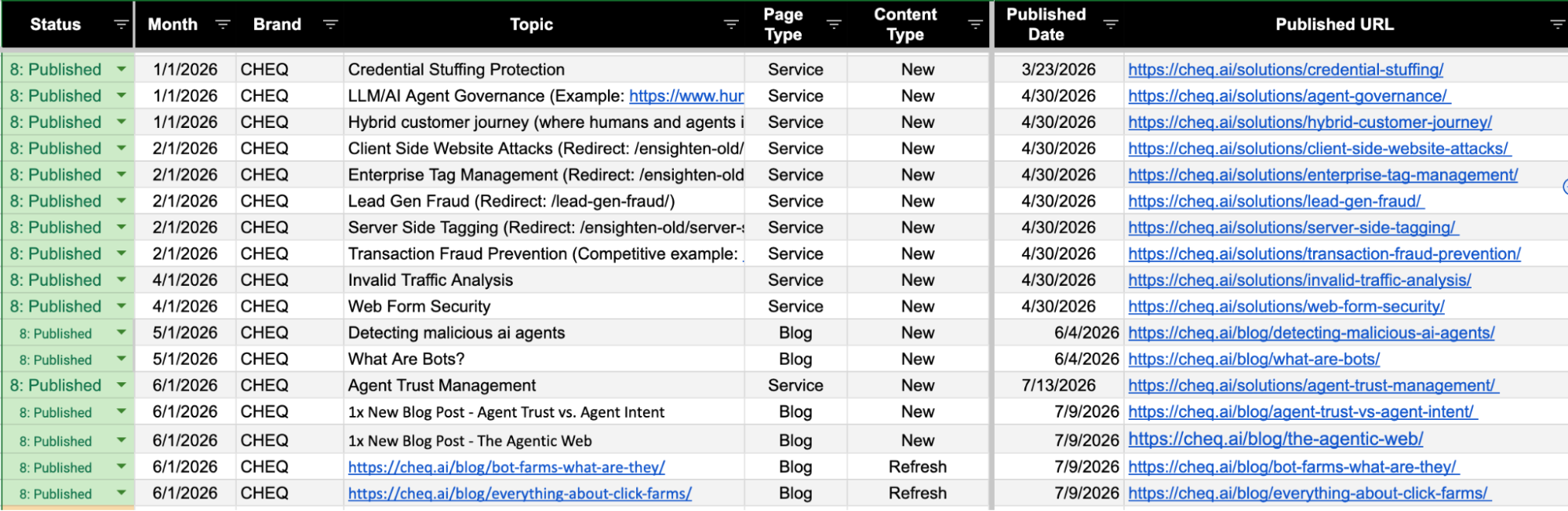This screenshot has width=1568, height=511.
Task: Open the lead-gen-fraud published URL
Action: 1275,201
